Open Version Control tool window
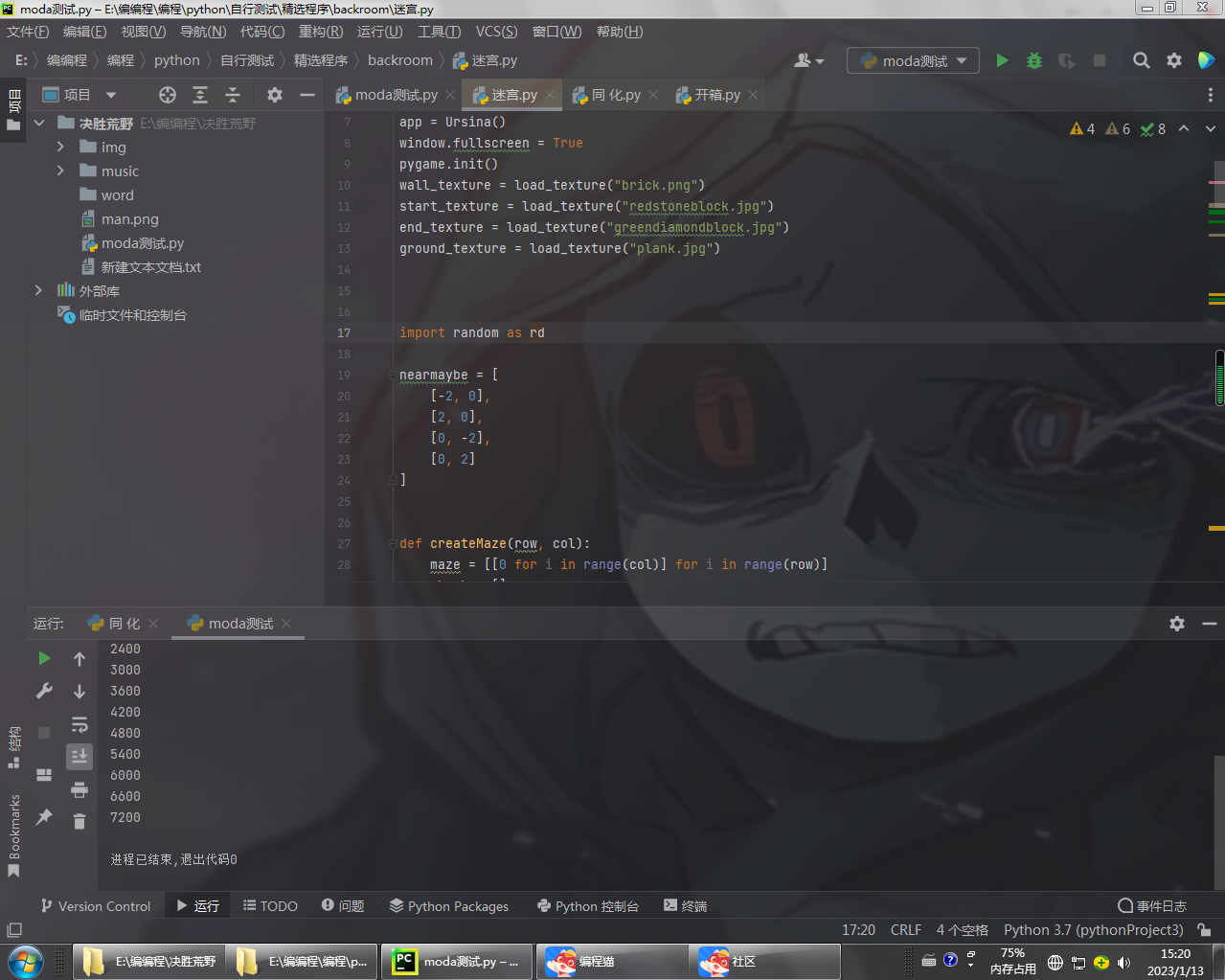 [96, 906]
